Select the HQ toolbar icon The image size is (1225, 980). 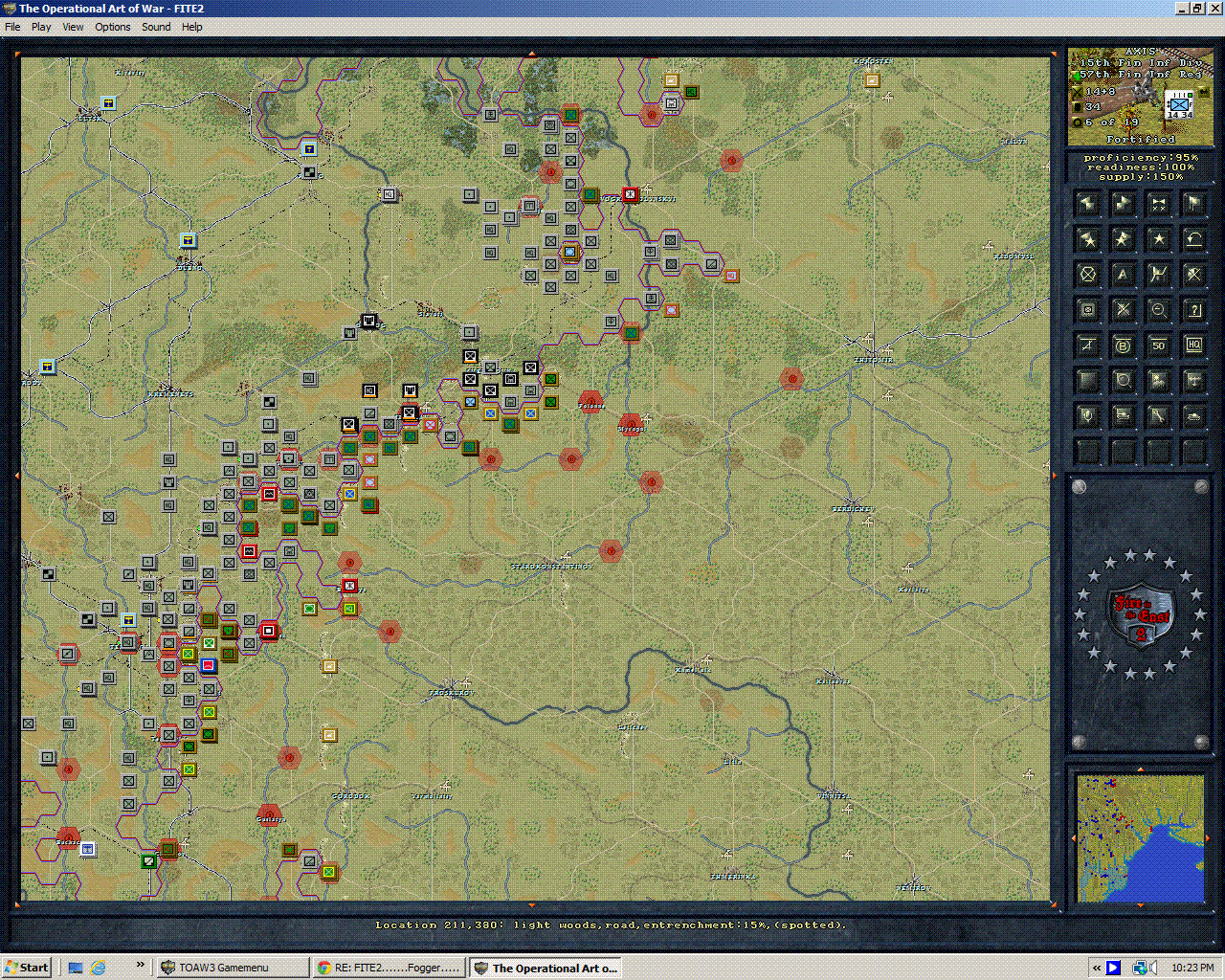pos(1193,345)
